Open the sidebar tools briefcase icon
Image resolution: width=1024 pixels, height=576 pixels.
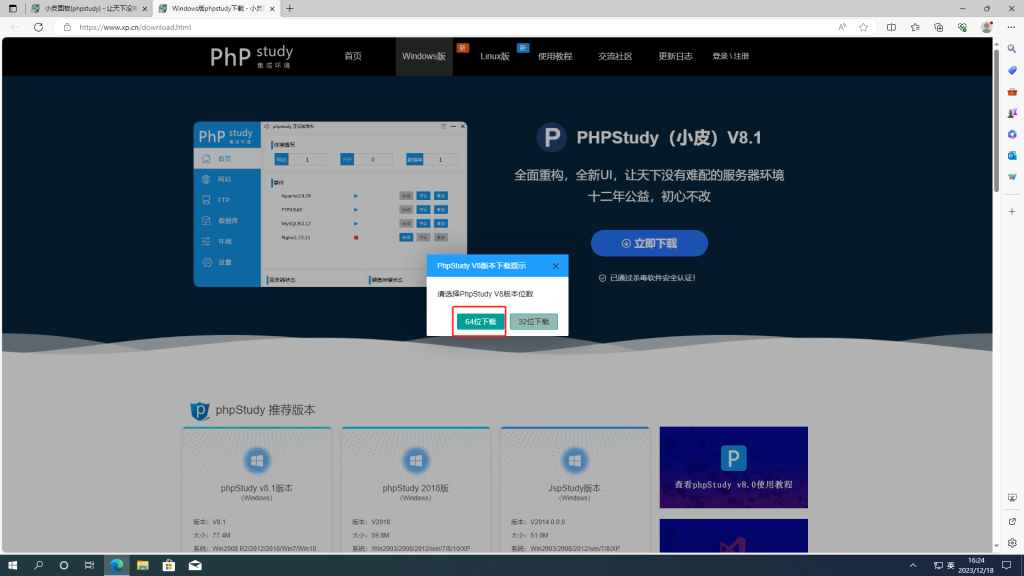click(1012, 92)
